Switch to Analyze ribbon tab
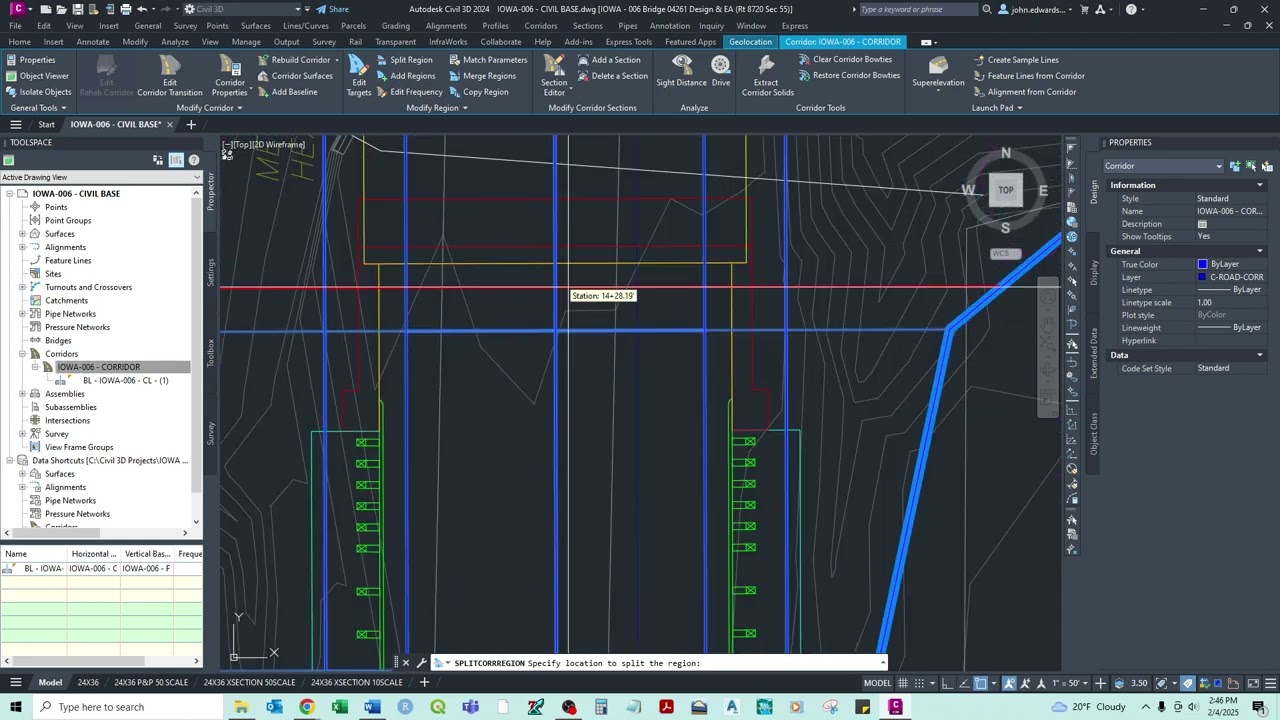The width and height of the screenshot is (1280, 720). pyautogui.click(x=175, y=42)
